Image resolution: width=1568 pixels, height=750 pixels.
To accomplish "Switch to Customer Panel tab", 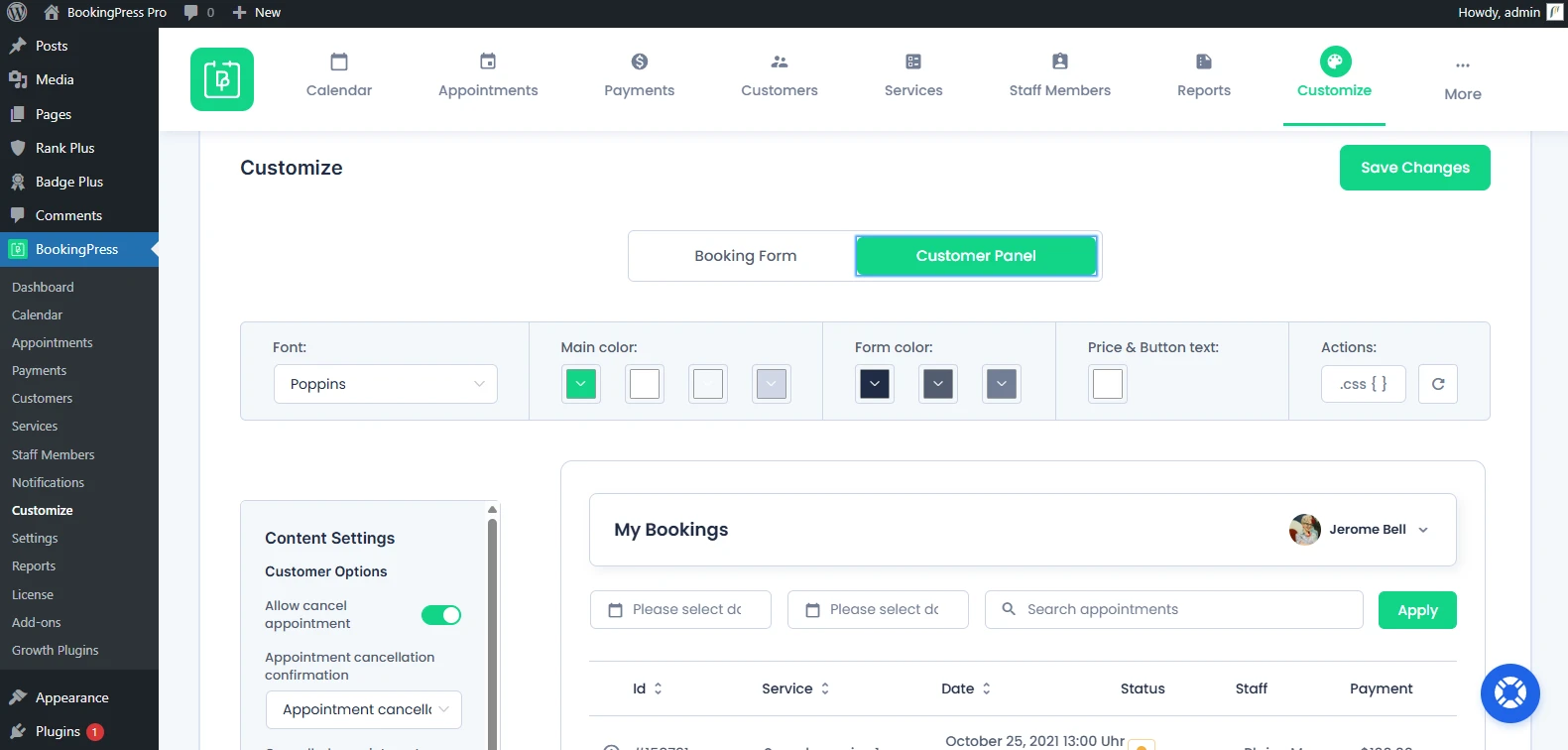I will 976,256.
